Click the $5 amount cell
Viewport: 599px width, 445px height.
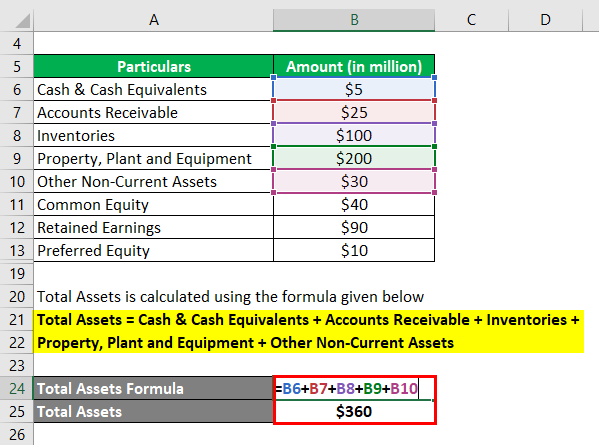354,89
